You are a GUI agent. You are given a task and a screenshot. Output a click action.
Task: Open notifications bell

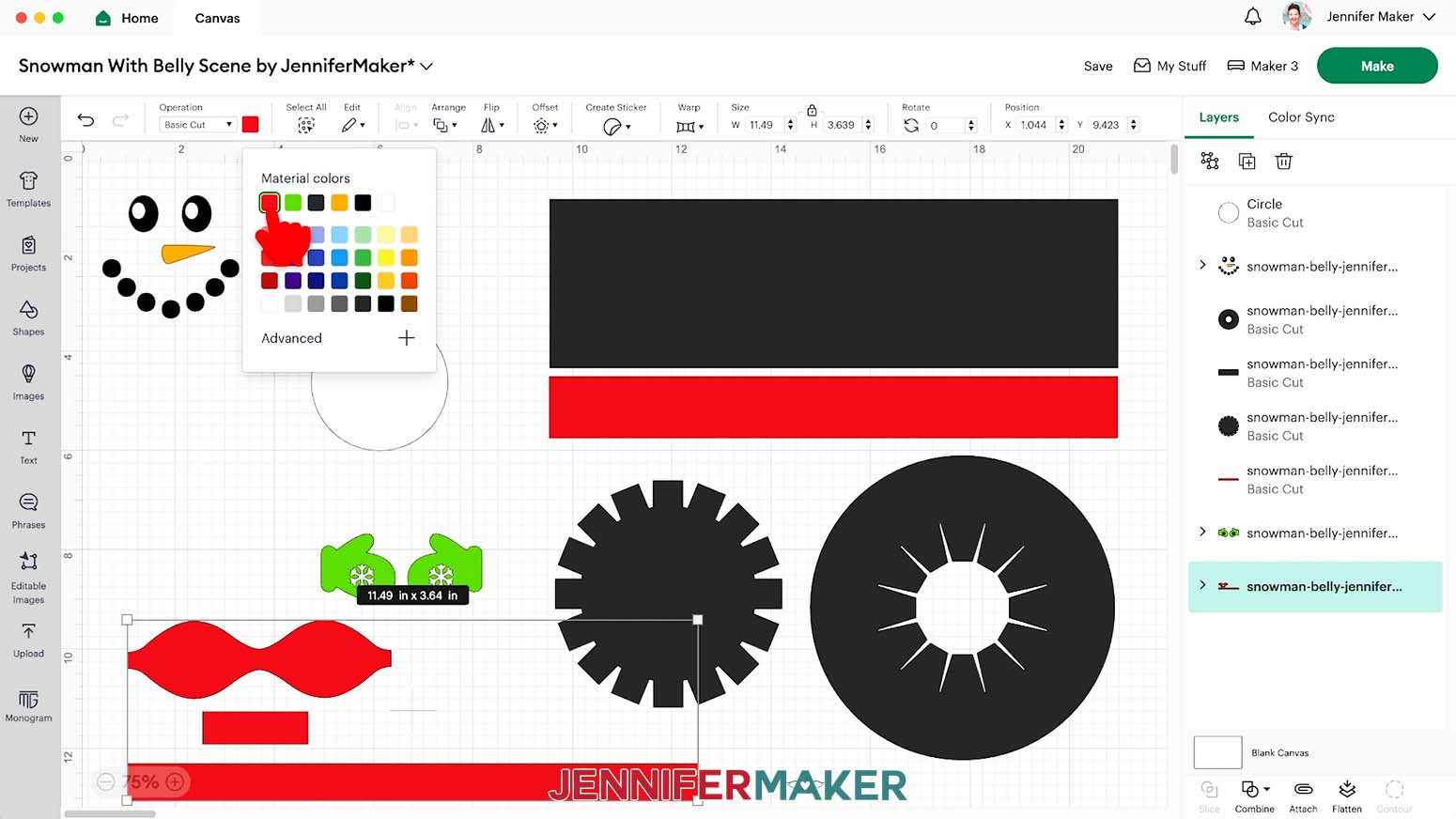[x=1253, y=16]
